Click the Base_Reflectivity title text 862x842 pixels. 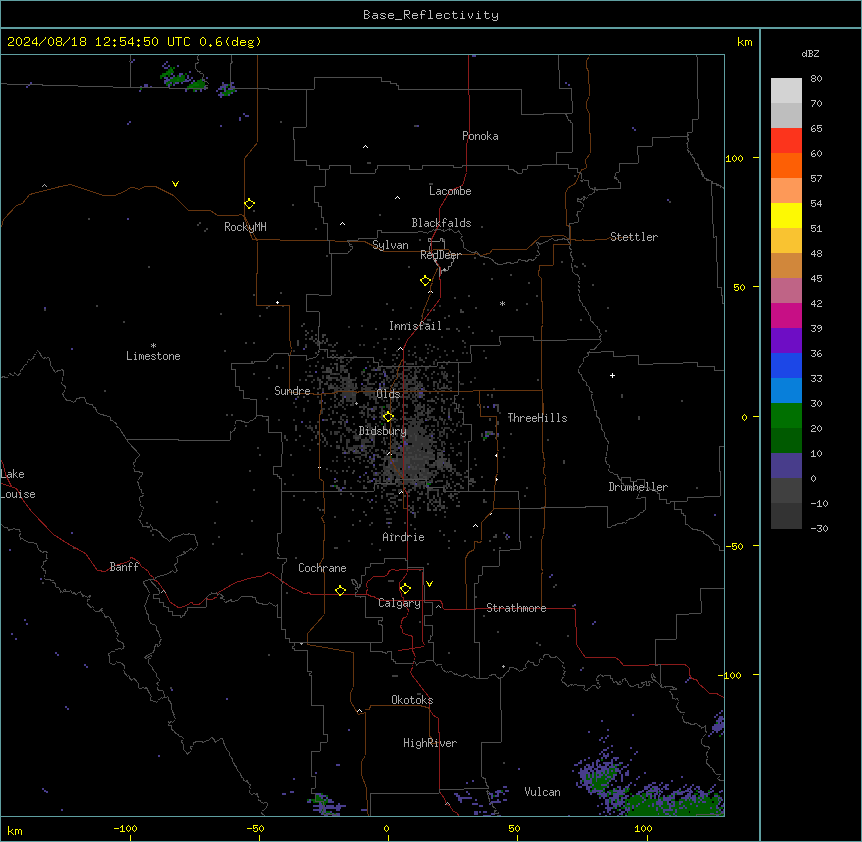click(x=431, y=15)
